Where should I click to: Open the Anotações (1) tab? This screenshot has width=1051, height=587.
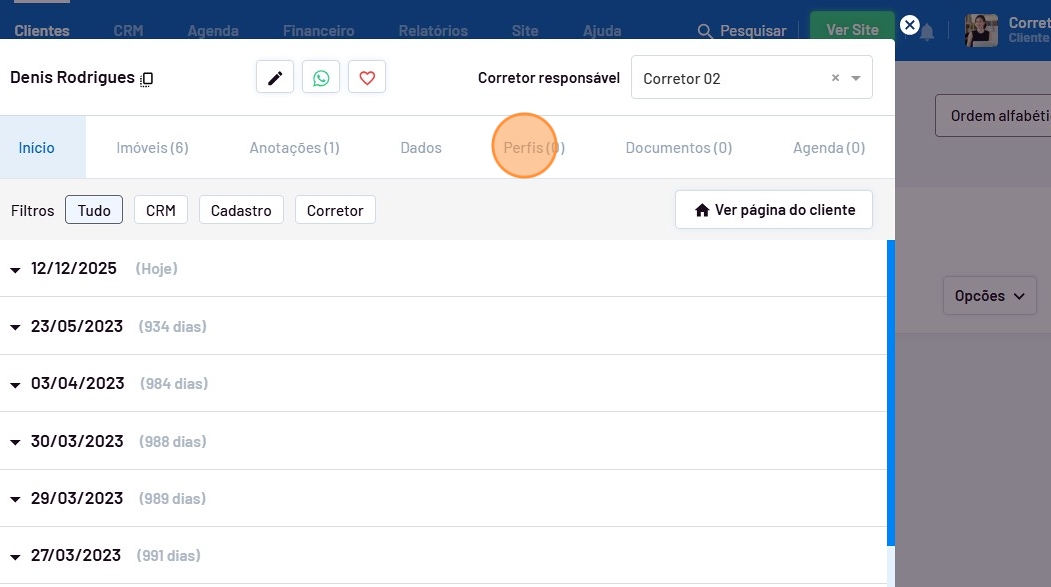coord(294,148)
